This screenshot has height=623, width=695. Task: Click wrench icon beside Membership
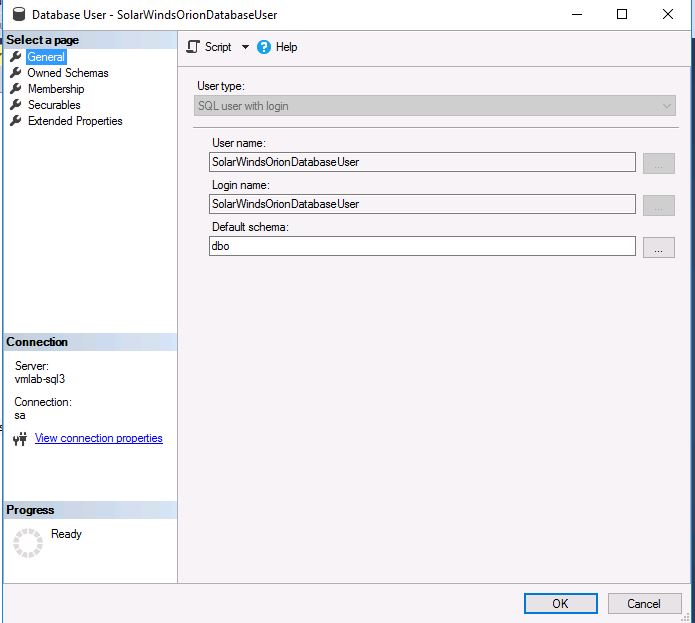pos(16,88)
